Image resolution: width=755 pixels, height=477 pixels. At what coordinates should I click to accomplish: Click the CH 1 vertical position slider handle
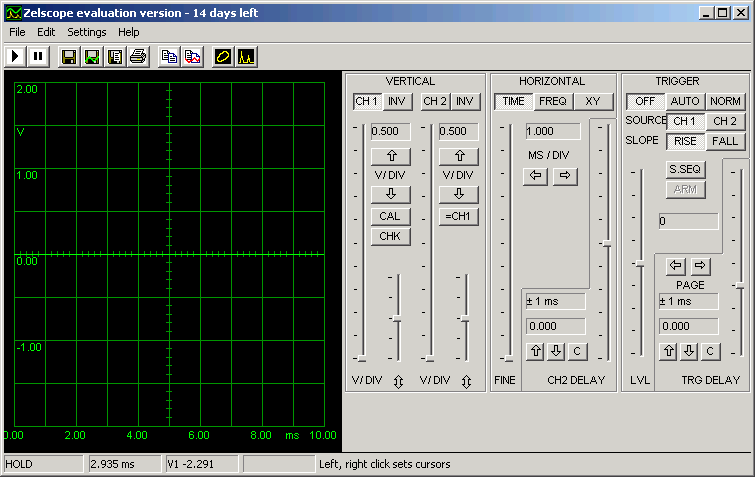[x=398, y=319]
